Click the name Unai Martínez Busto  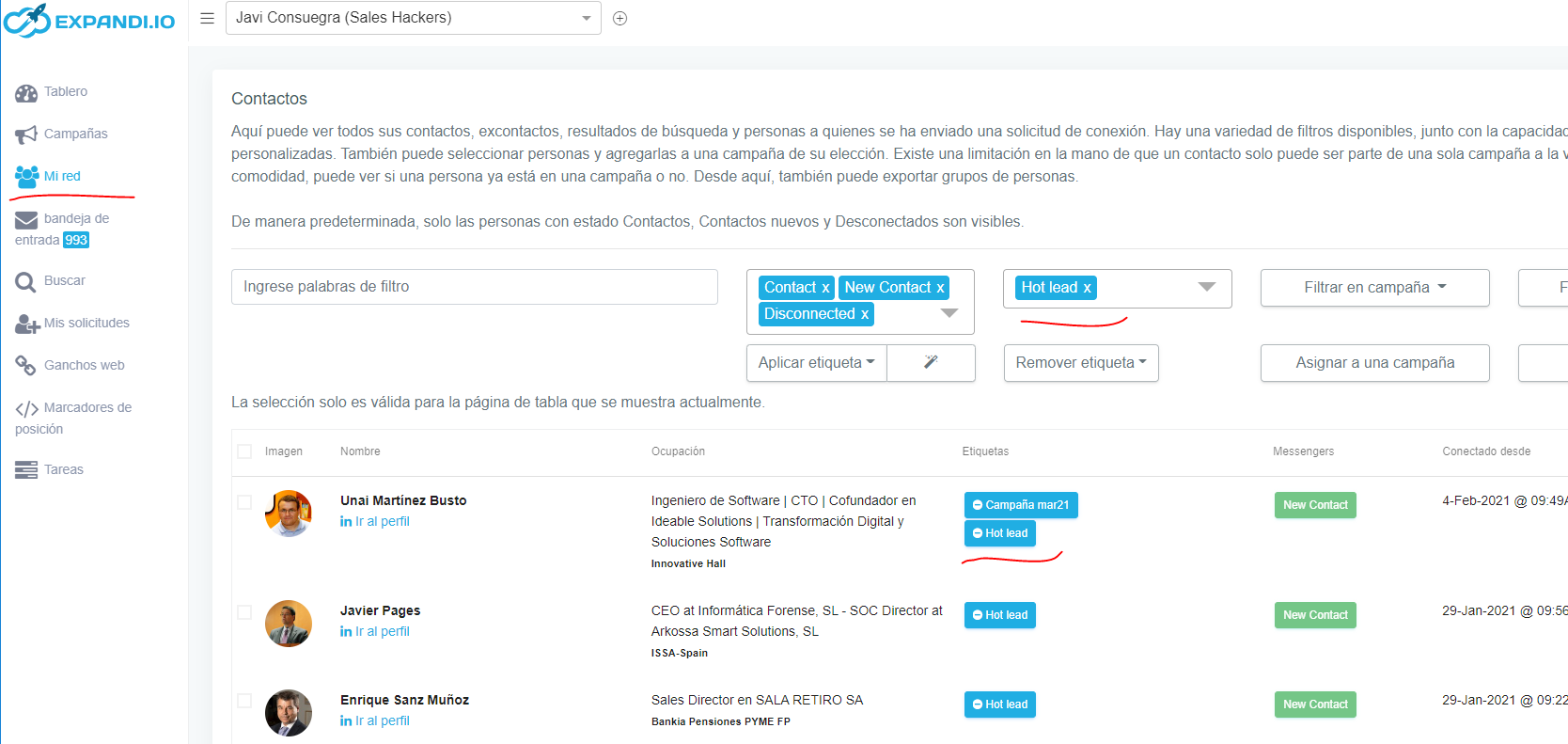[403, 500]
